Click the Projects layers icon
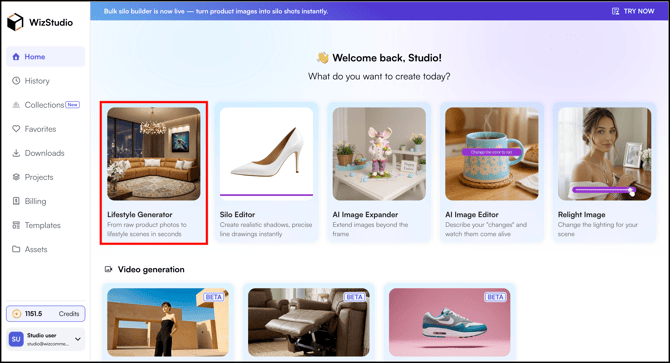 point(16,177)
